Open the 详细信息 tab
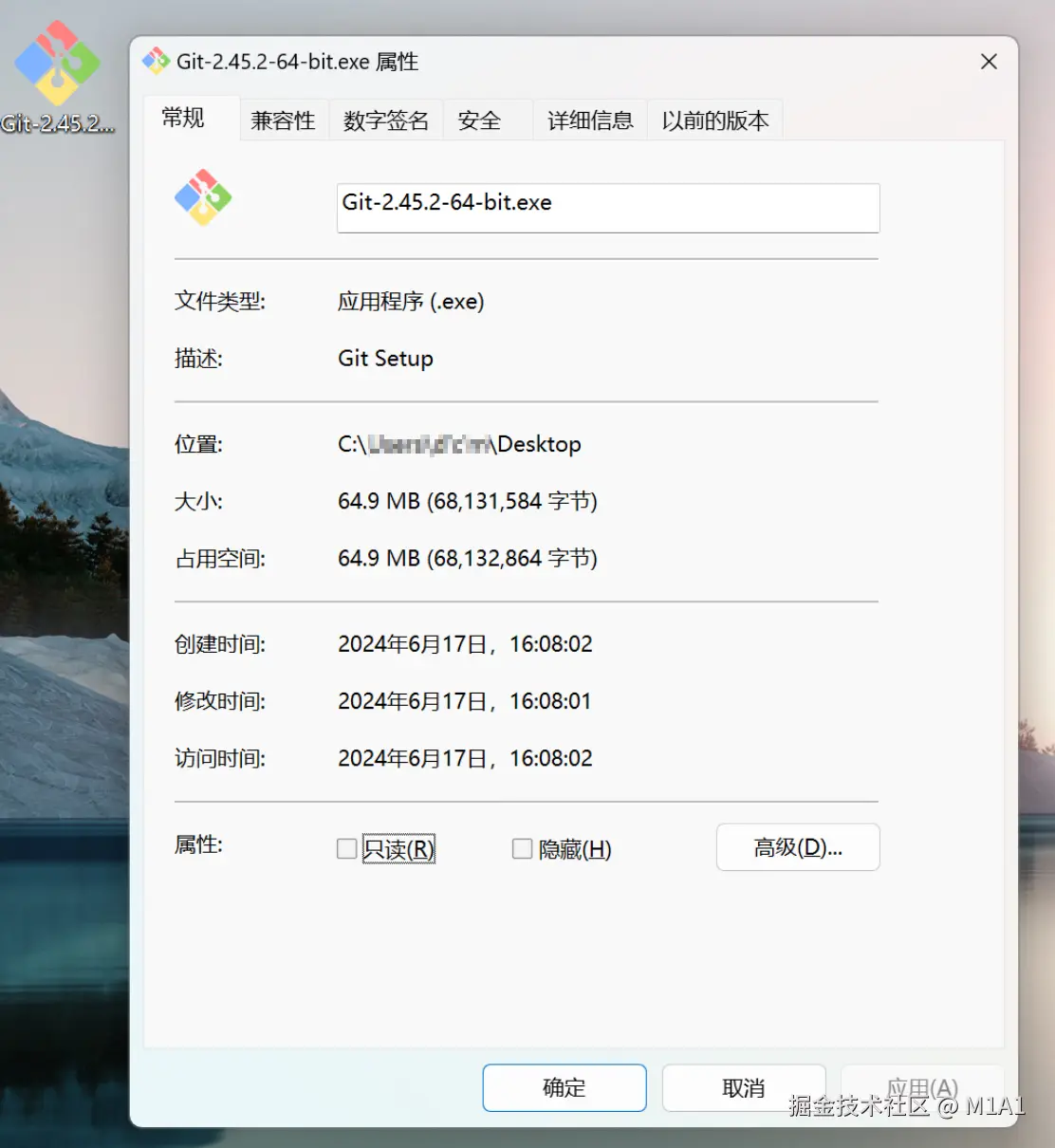Image resolution: width=1055 pixels, height=1148 pixels. [x=590, y=120]
